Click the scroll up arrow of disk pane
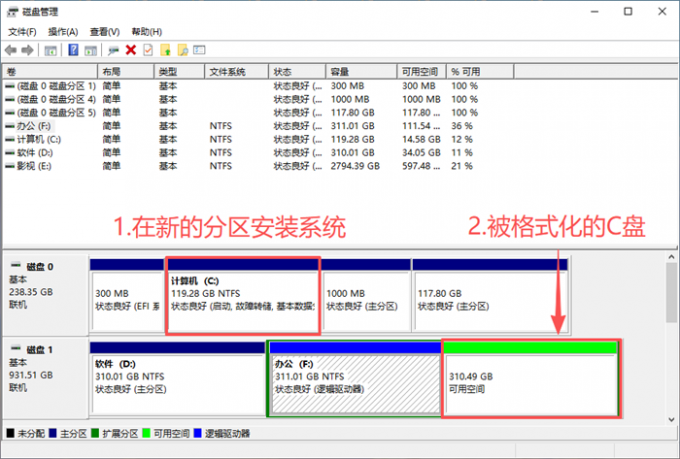This screenshot has width=680, height=459. (671, 257)
